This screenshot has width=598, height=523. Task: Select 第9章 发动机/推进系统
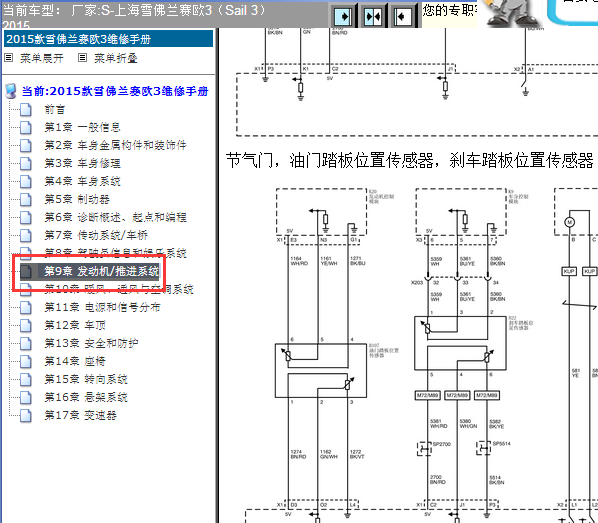(x=101, y=271)
